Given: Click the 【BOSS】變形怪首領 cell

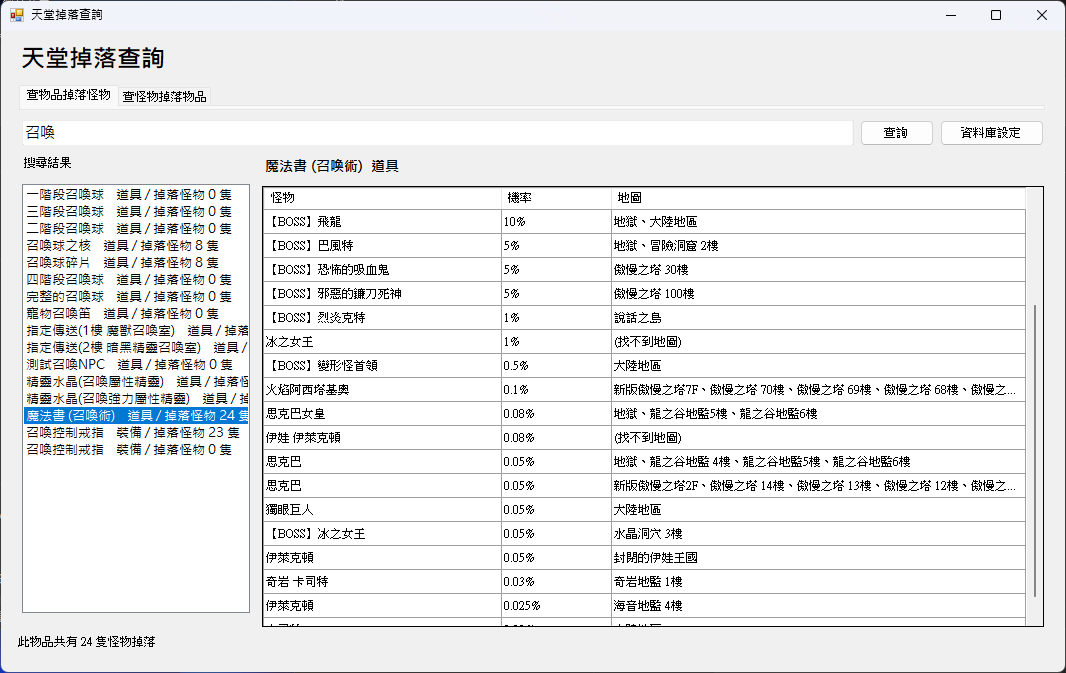Looking at the screenshot, I should point(383,366).
